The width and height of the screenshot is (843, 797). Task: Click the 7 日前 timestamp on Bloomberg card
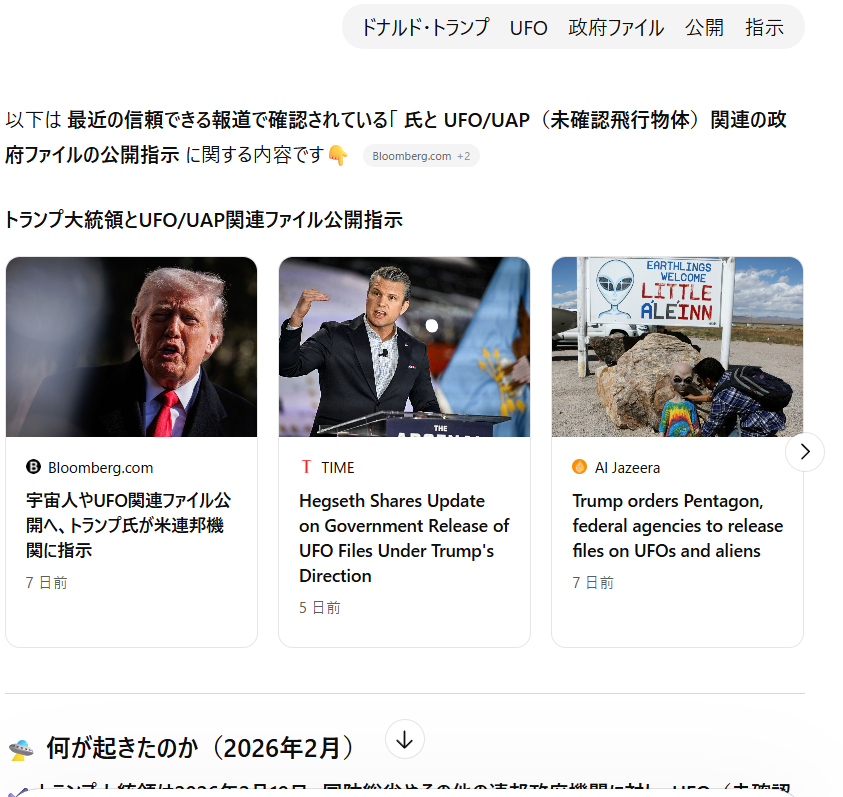coord(47,582)
